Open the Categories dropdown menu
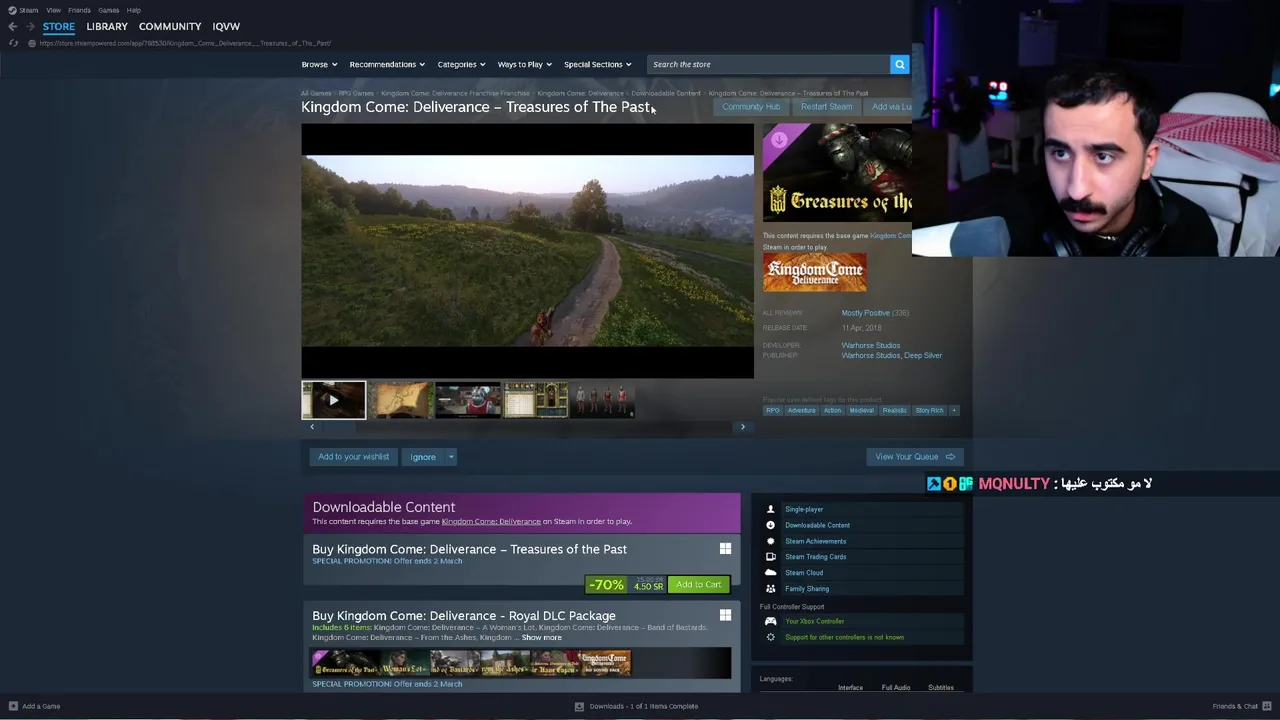The height and width of the screenshot is (720, 1280). pos(461,64)
